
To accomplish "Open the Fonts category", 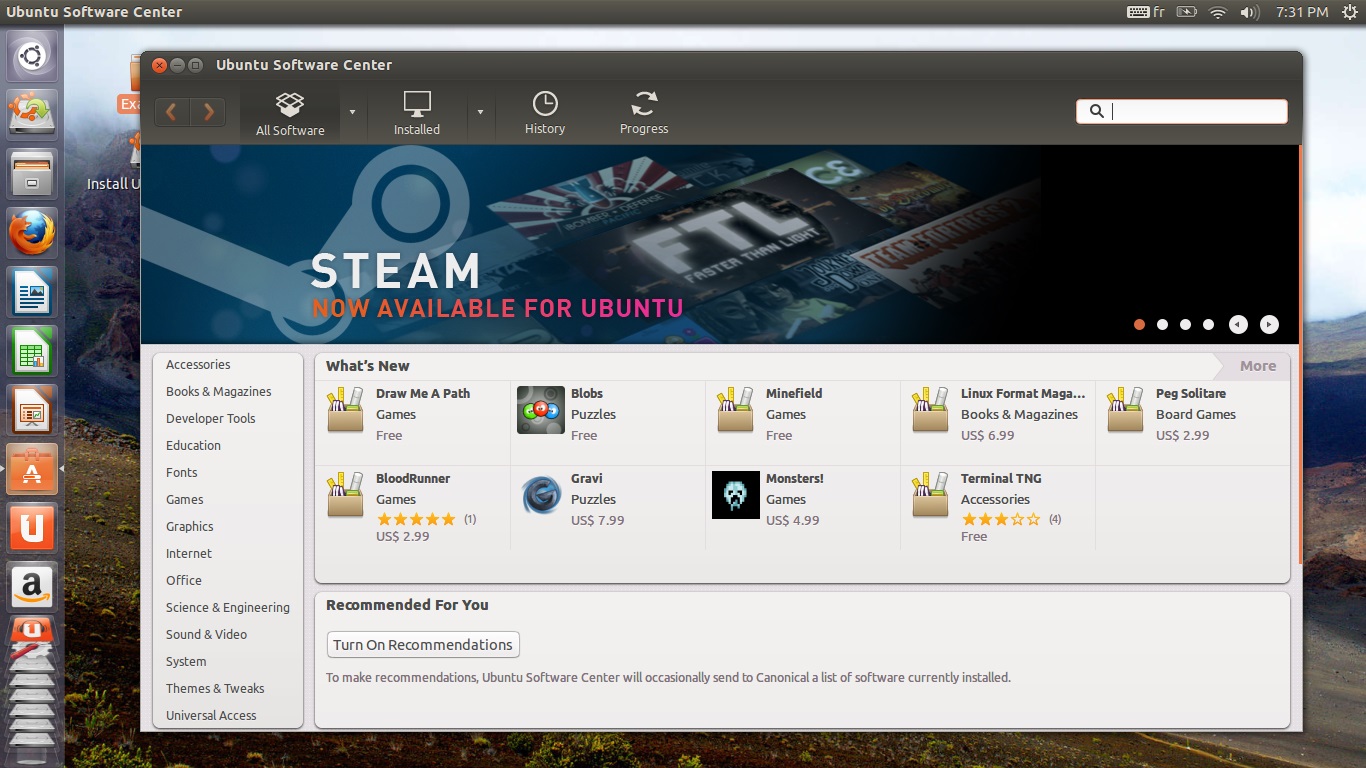I will [x=181, y=473].
